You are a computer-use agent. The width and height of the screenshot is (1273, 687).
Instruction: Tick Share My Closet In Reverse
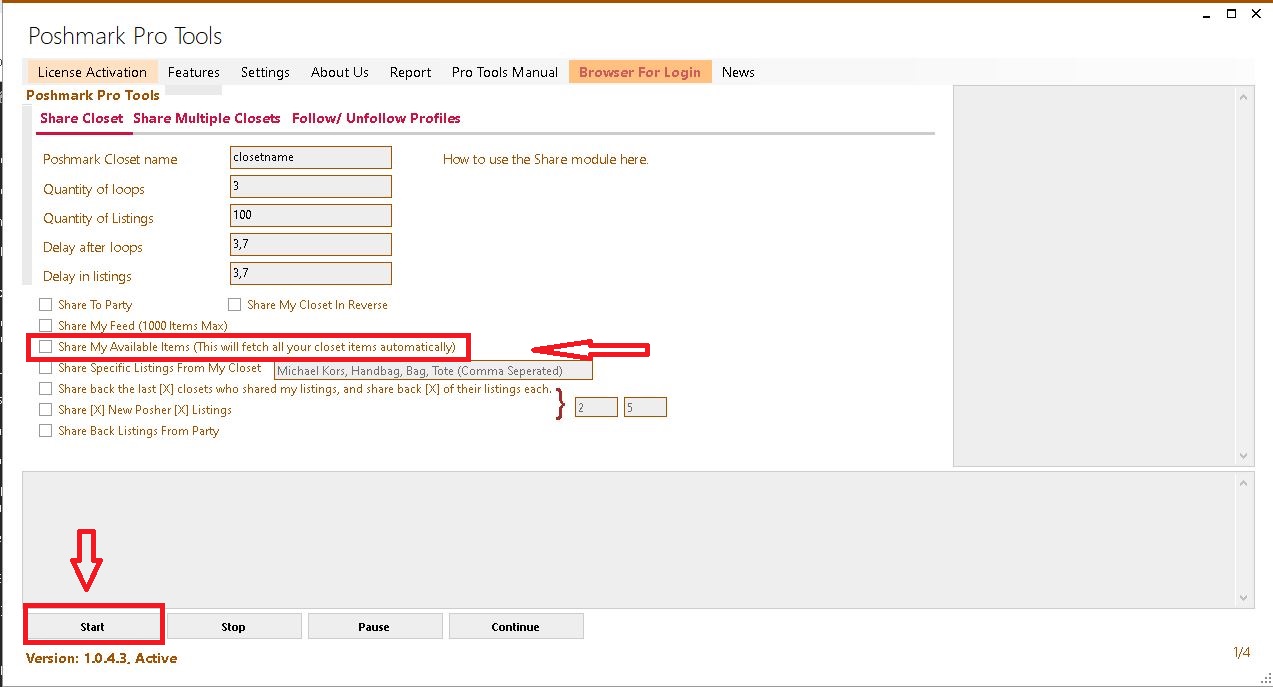pos(235,305)
